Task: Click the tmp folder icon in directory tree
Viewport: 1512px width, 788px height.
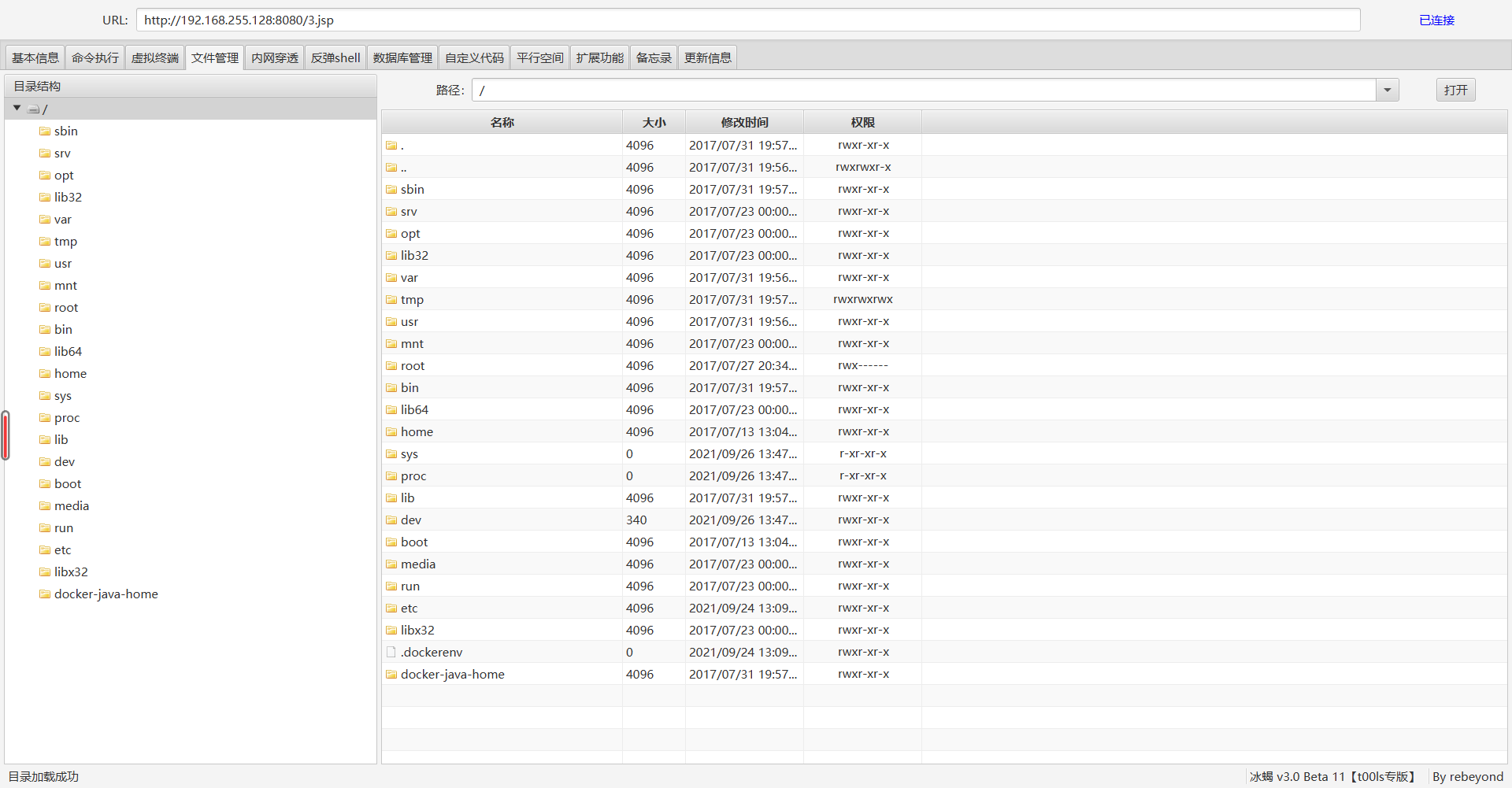Action: 45,242
